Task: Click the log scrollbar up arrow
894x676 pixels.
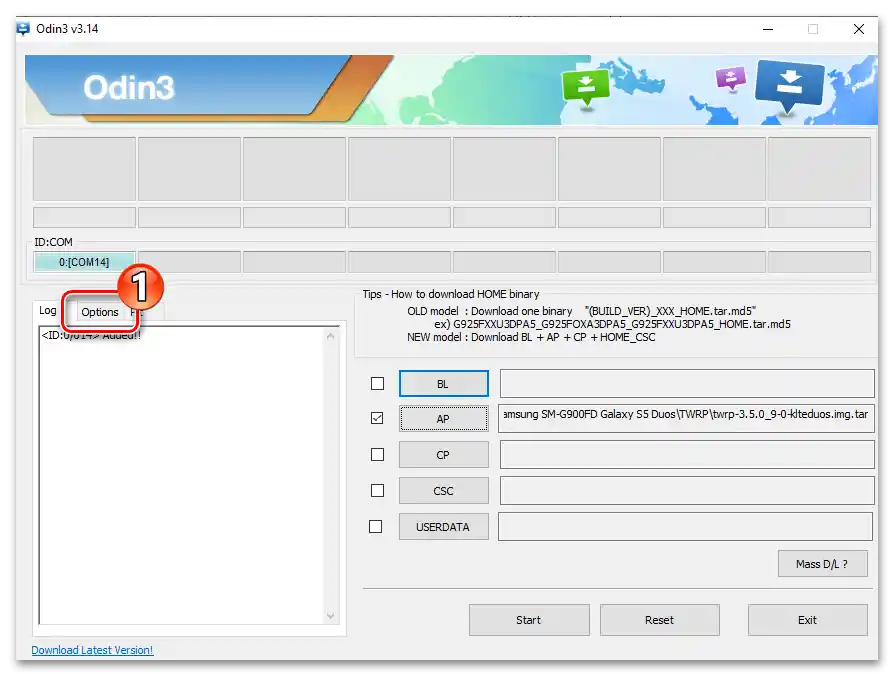Action: [x=331, y=337]
